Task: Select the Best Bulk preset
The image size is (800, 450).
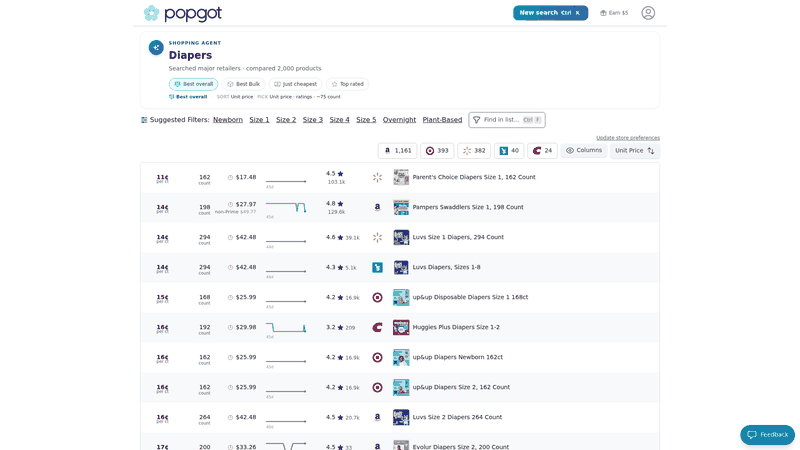Action: (244, 84)
